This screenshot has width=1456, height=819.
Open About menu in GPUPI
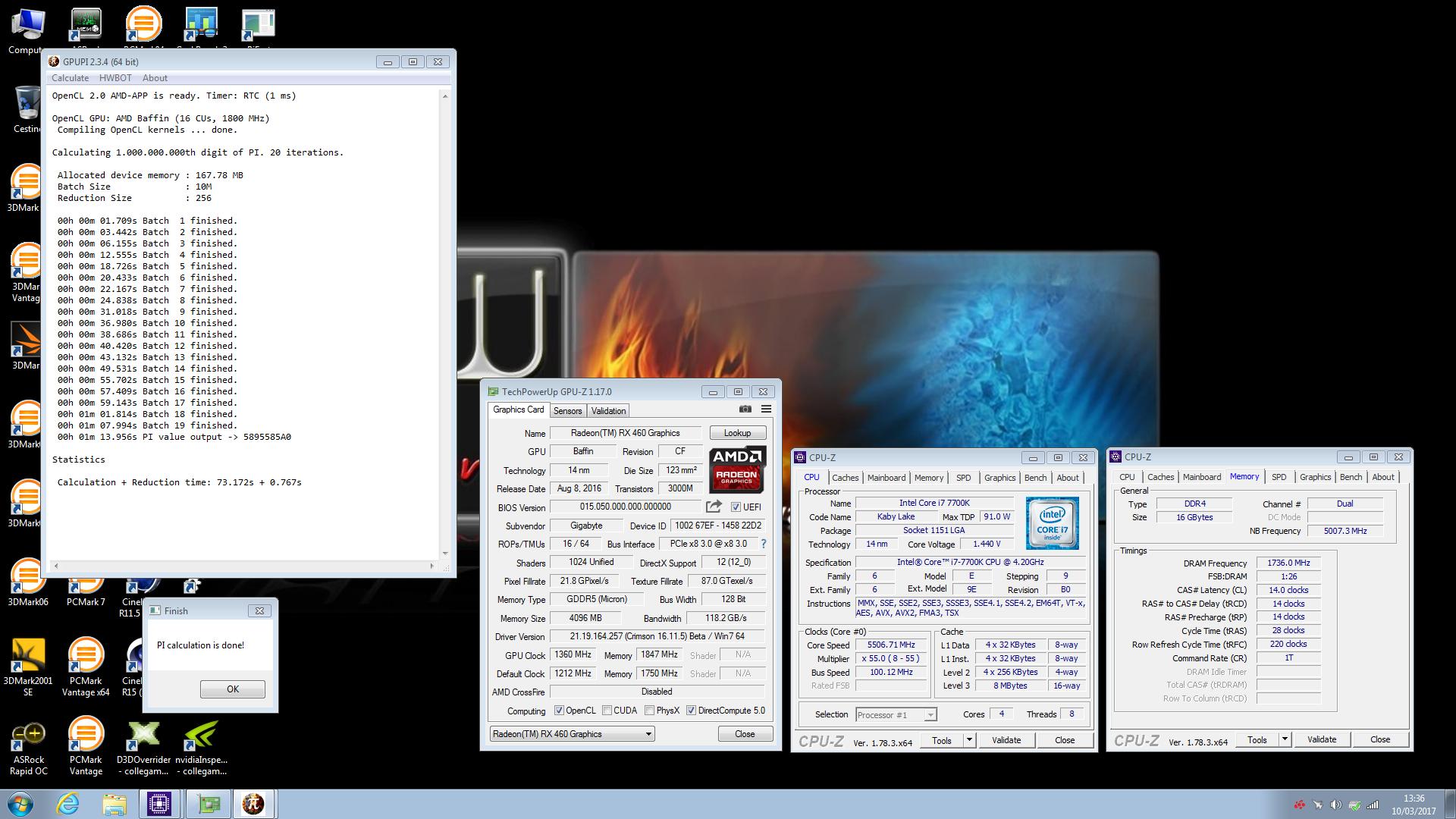[155, 78]
